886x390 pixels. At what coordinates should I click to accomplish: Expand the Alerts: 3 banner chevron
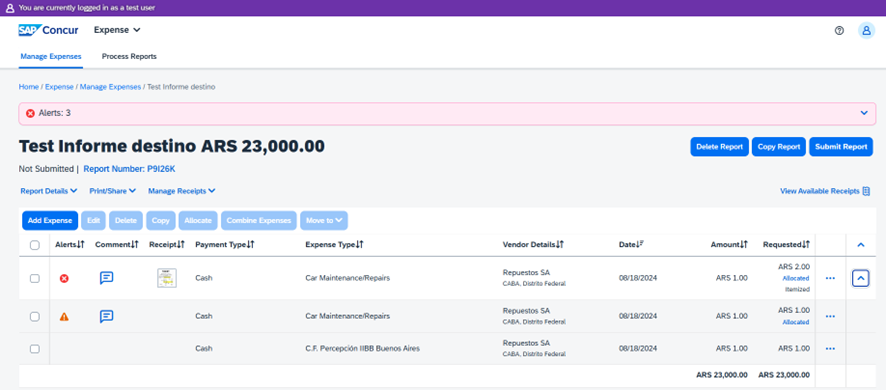pyautogui.click(x=864, y=113)
